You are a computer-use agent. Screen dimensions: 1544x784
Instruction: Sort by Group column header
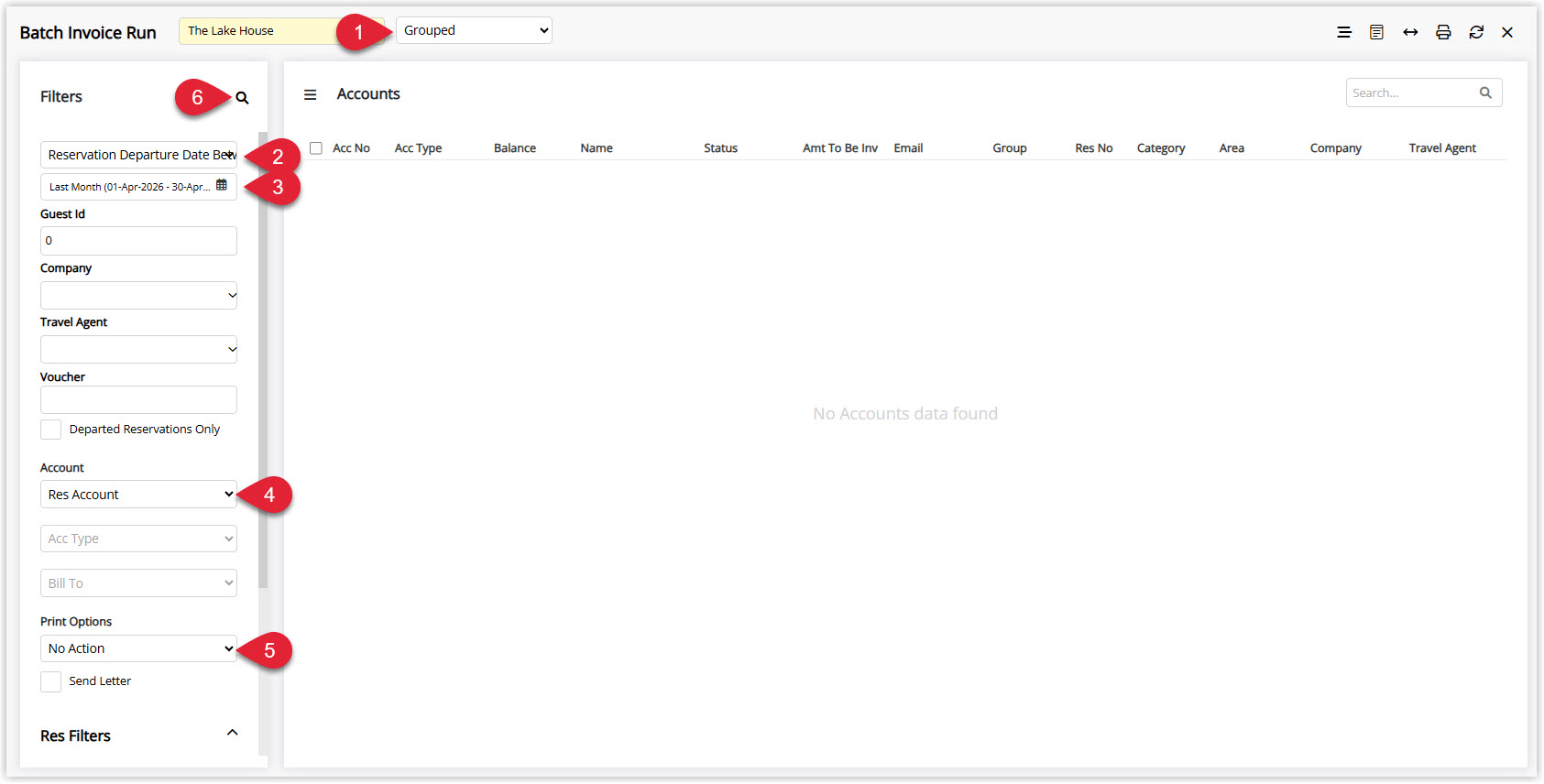tap(1010, 148)
